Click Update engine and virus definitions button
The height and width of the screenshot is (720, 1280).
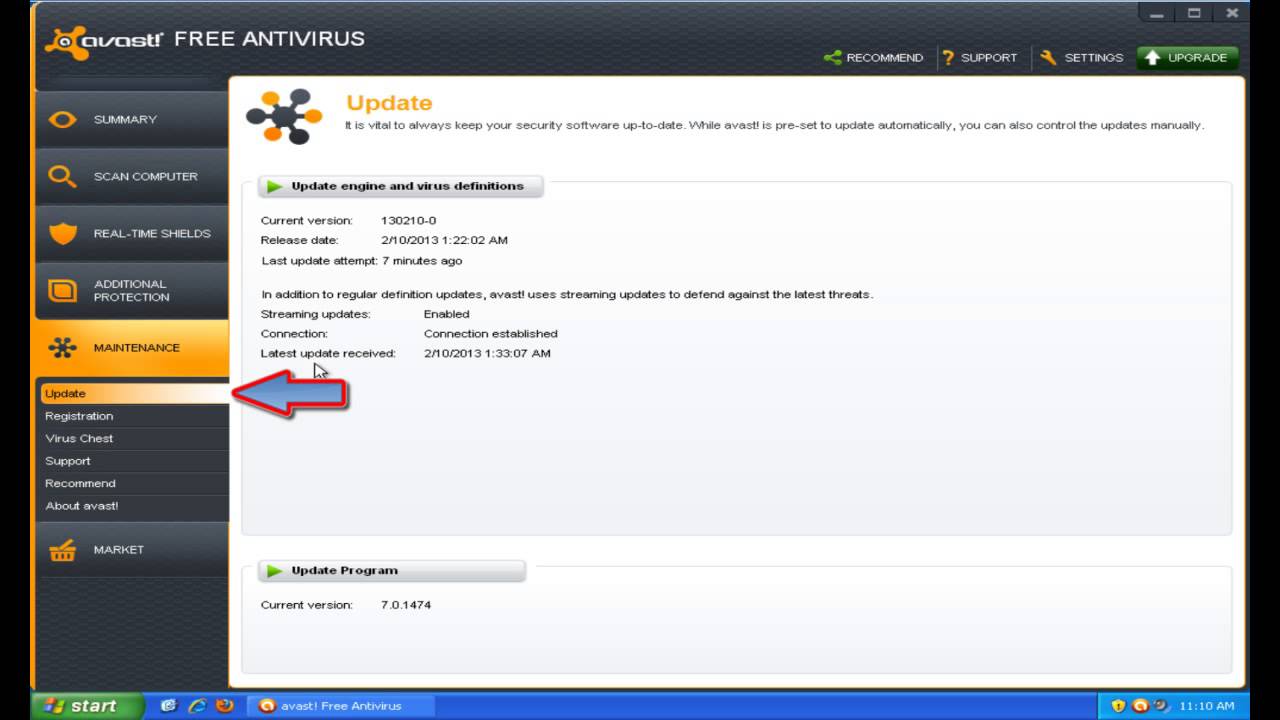point(400,186)
